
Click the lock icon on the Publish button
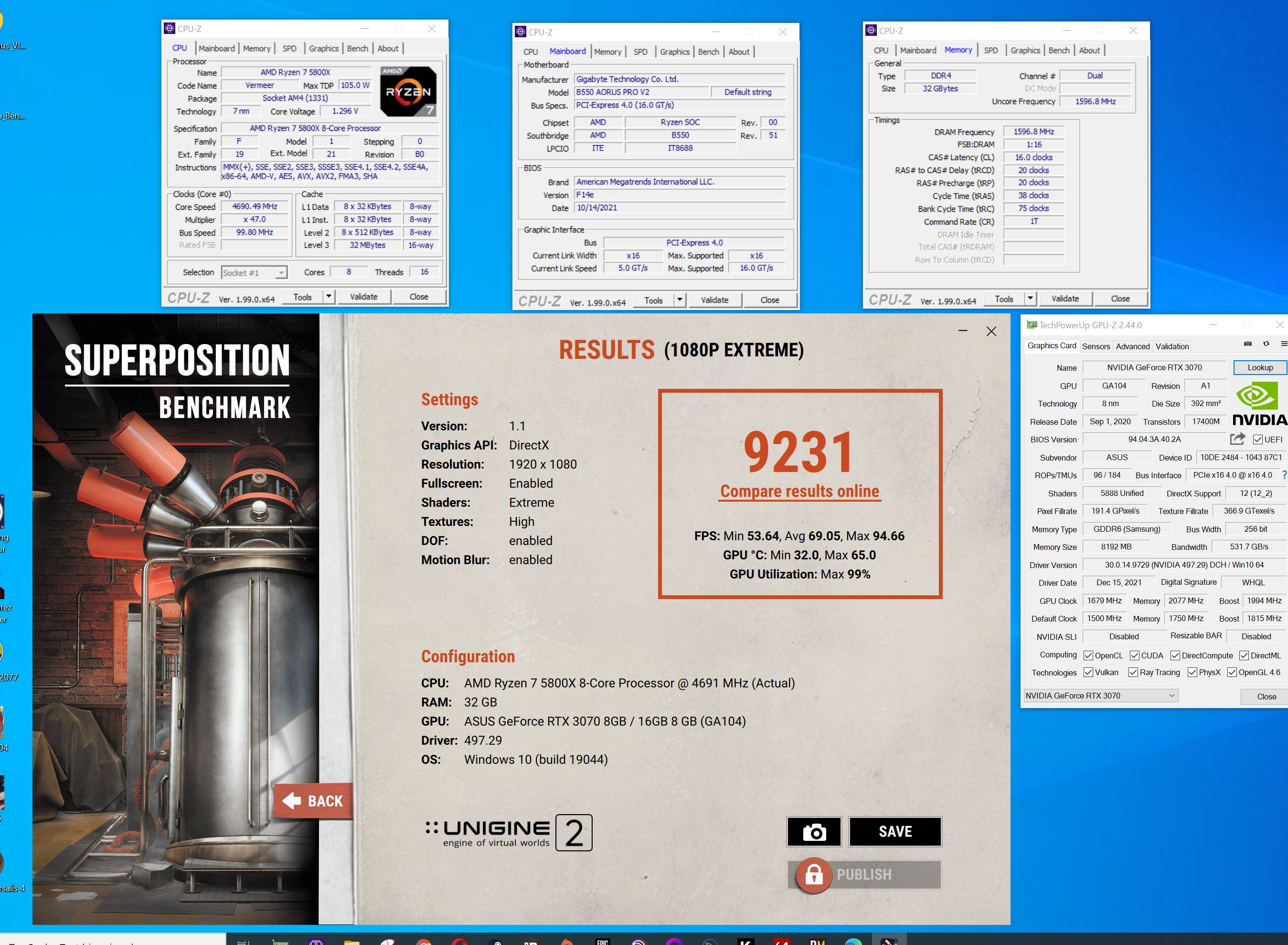814,875
